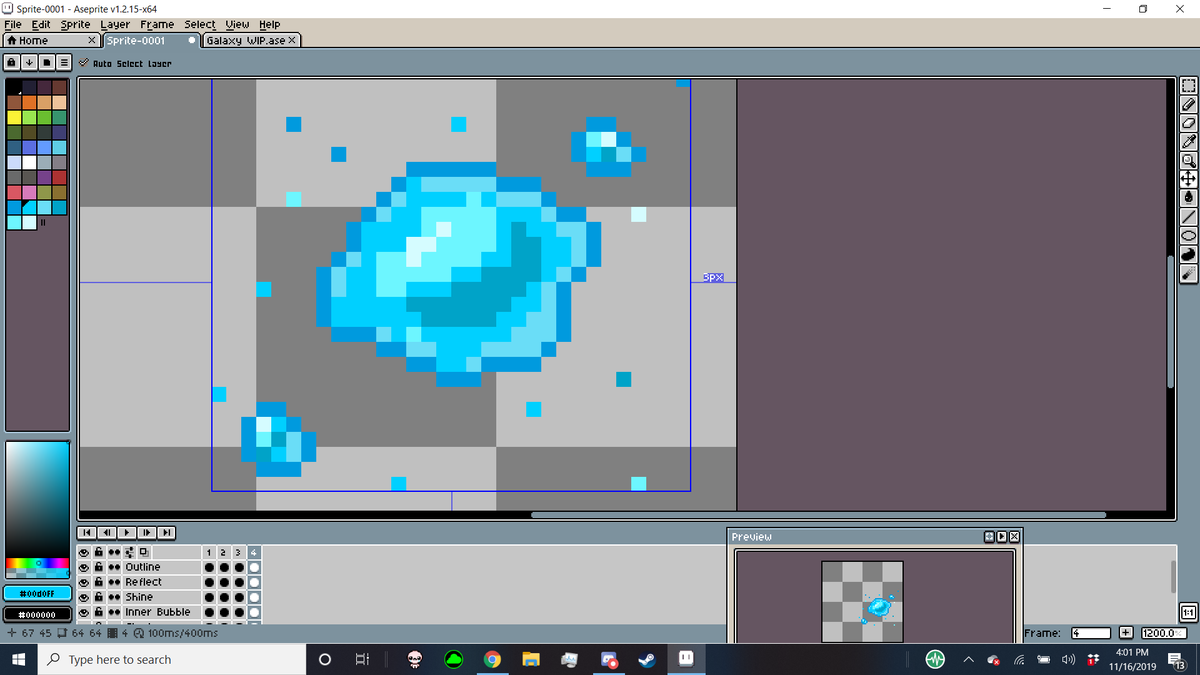
Task: Open the Sprite menu
Action: [x=75, y=24]
